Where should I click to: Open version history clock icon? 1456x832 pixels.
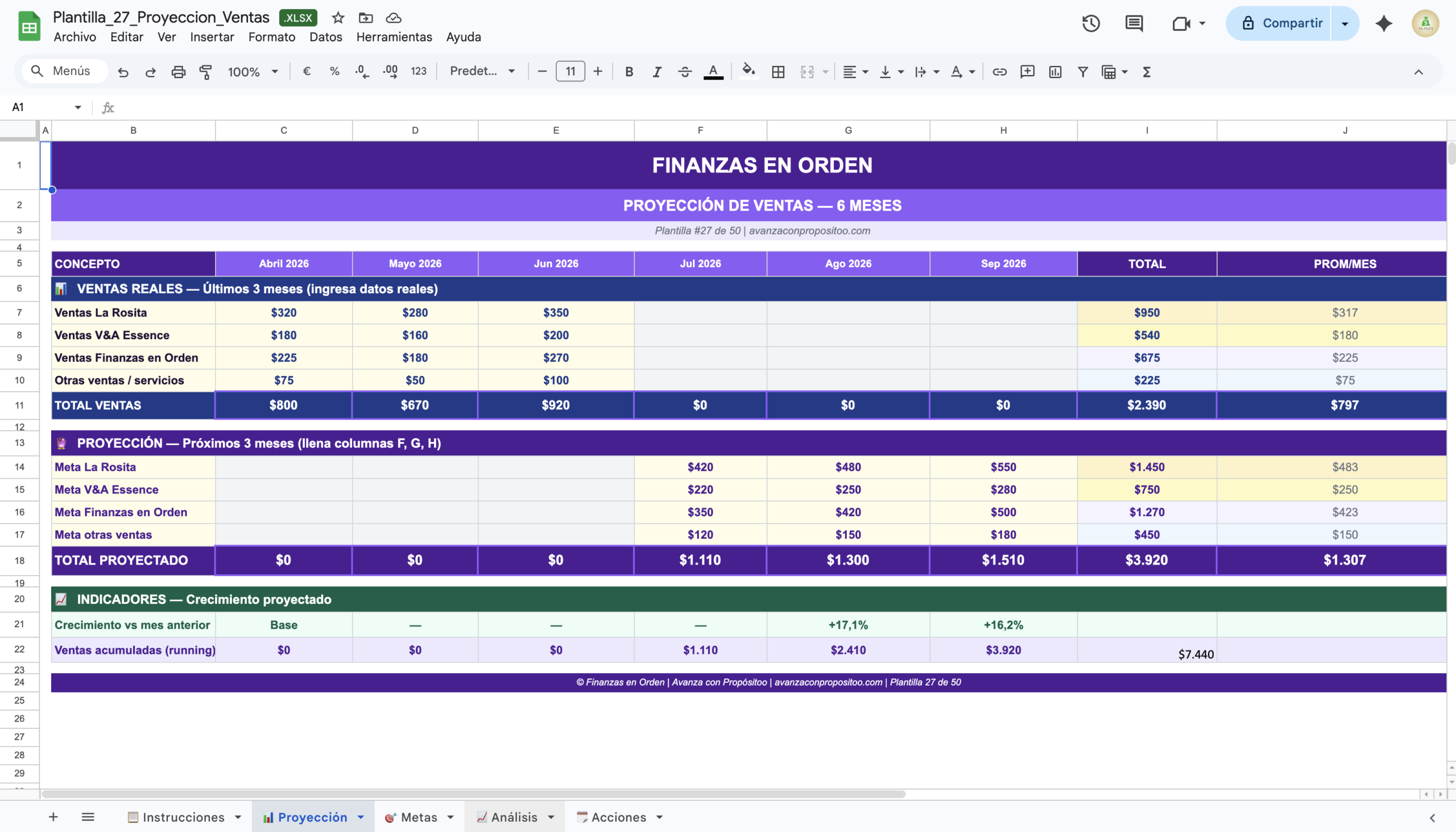point(1090,23)
